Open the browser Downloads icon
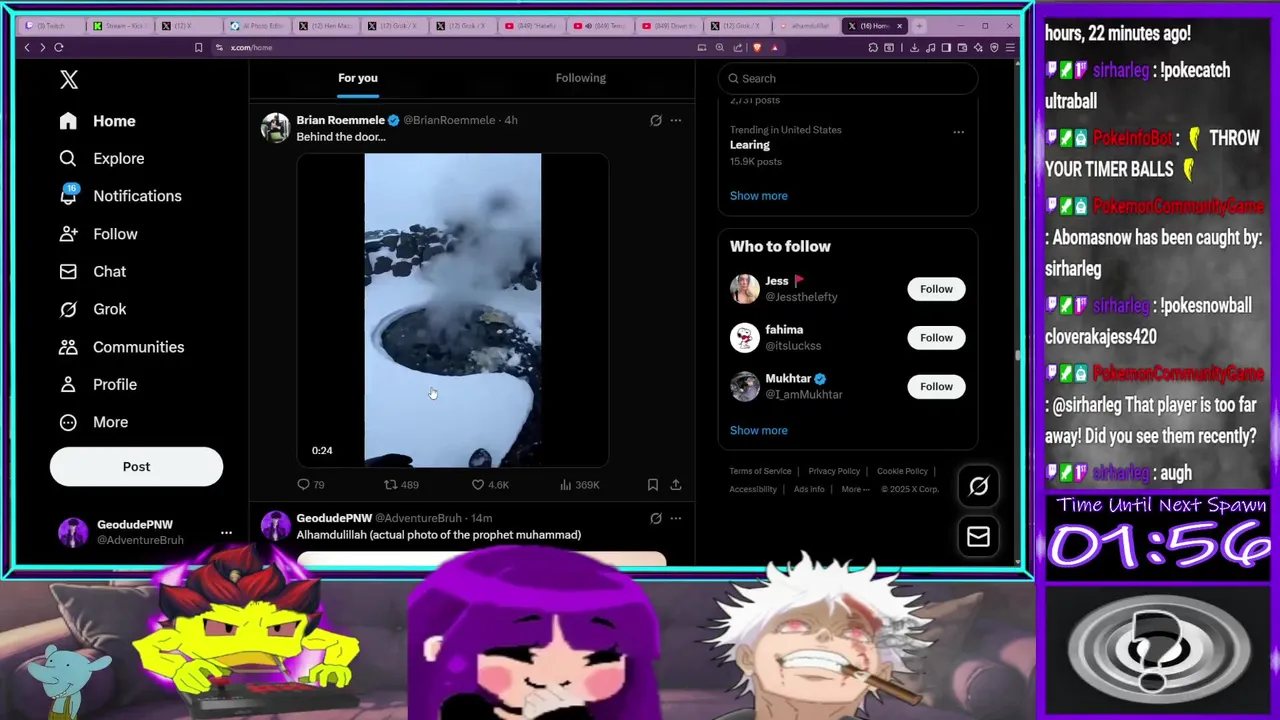 click(x=915, y=47)
